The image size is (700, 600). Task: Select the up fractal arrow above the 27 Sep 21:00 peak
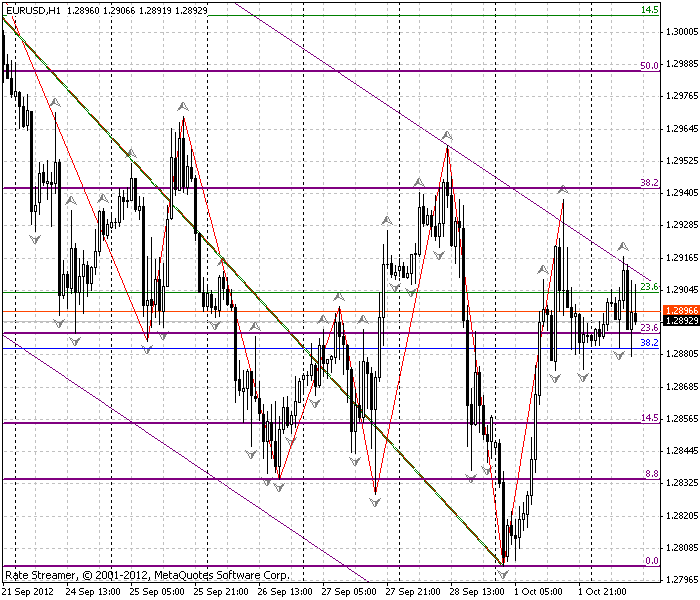pos(447,135)
